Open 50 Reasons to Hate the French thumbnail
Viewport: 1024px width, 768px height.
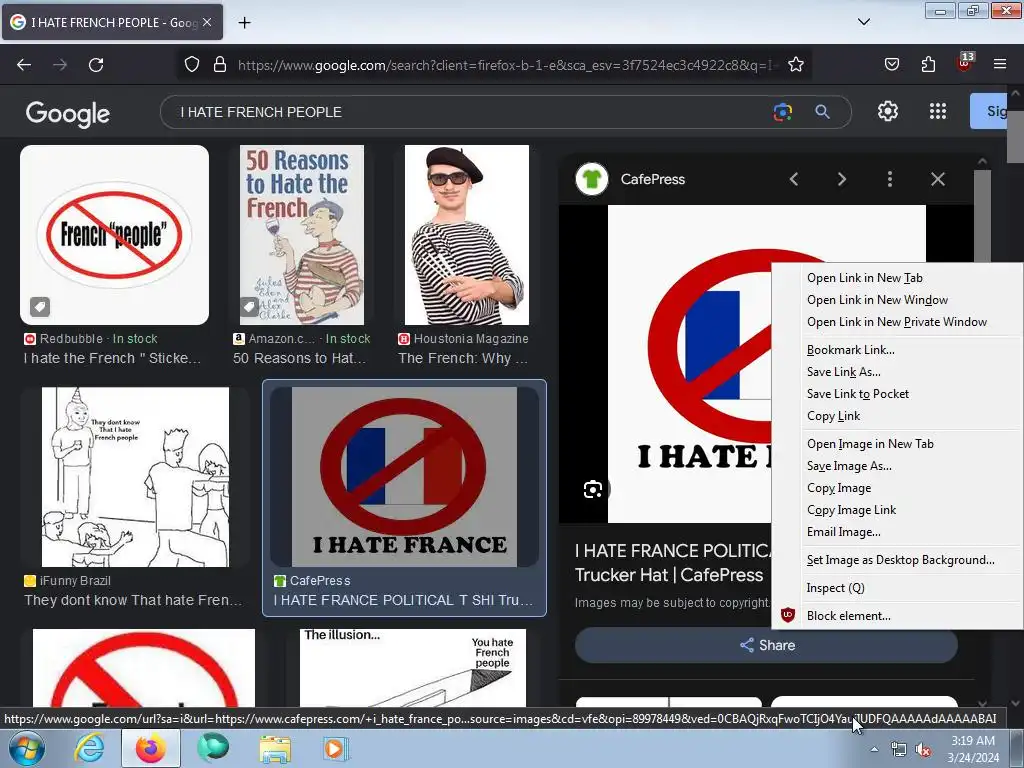tap(302, 235)
